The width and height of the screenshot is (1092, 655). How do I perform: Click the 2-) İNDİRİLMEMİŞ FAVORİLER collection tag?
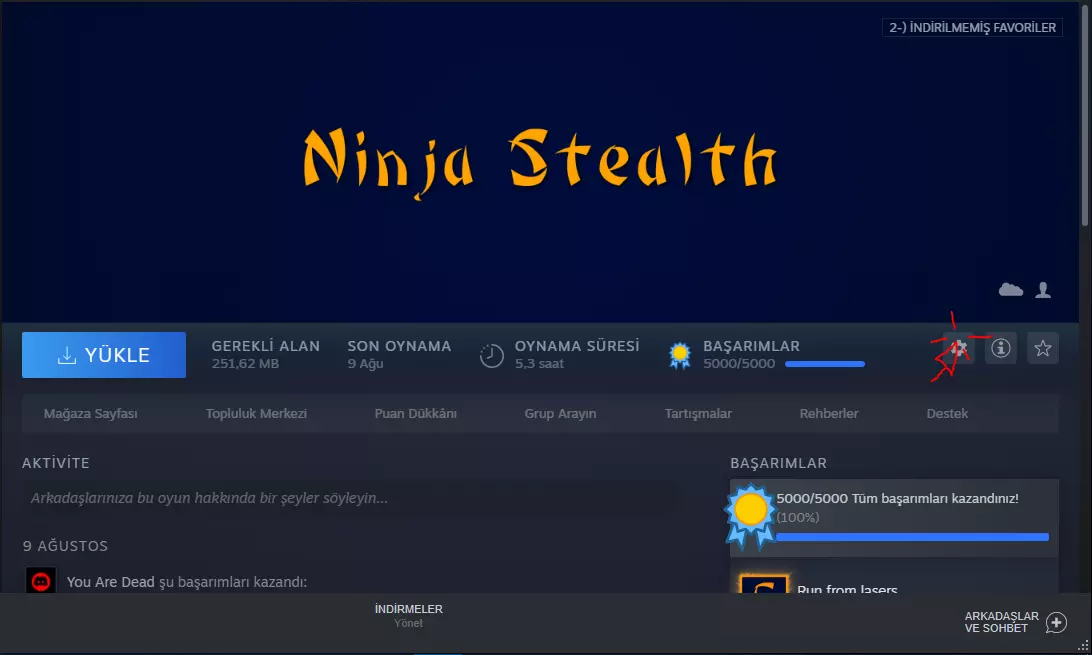pos(972,28)
